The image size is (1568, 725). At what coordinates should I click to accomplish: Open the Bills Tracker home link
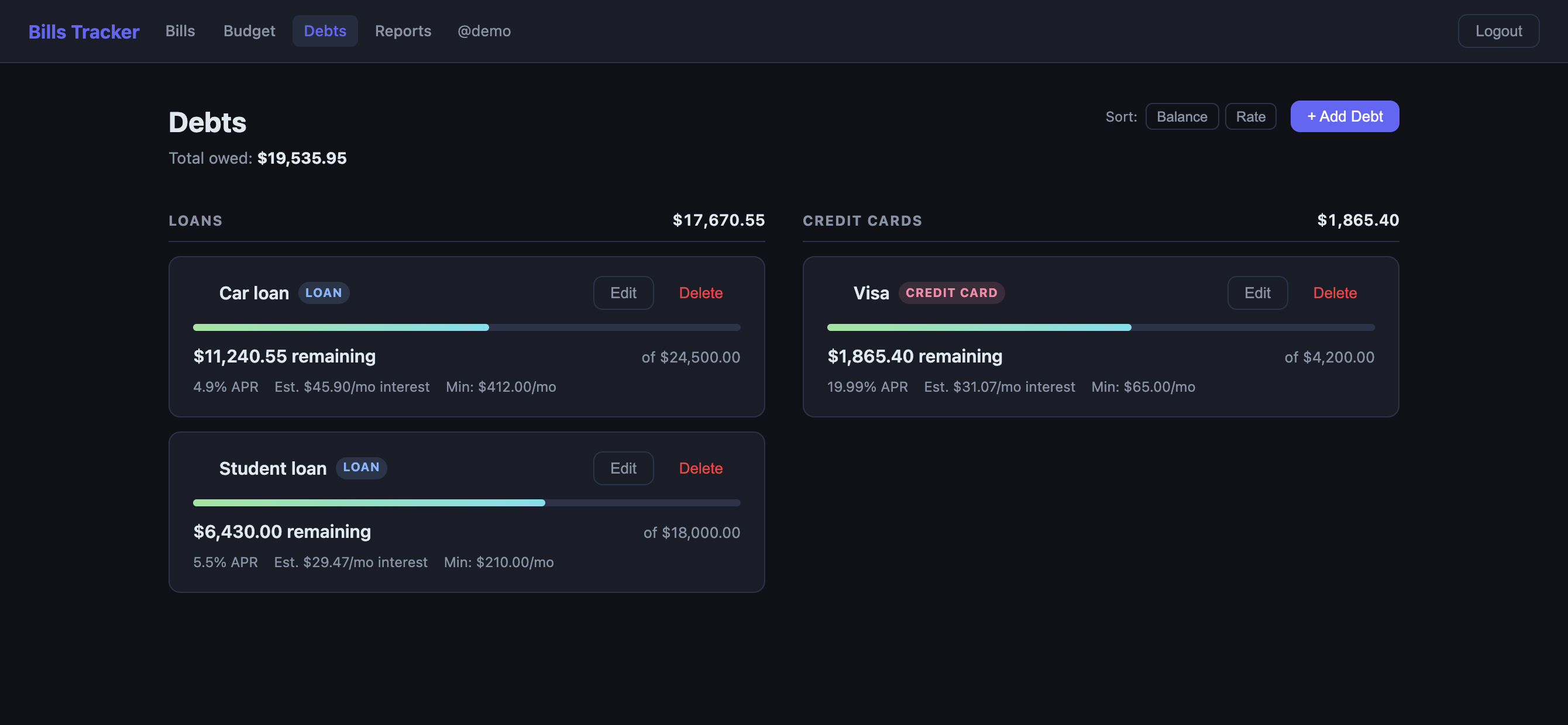click(x=84, y=31)
